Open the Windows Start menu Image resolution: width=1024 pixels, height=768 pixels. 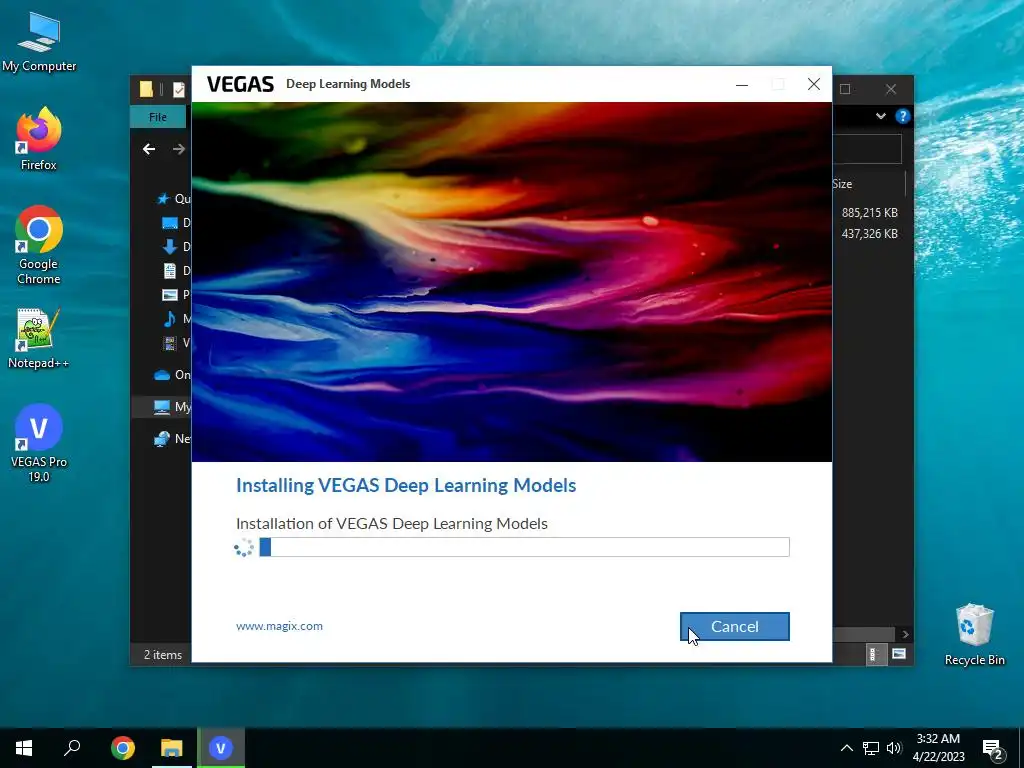click(24, 748)
